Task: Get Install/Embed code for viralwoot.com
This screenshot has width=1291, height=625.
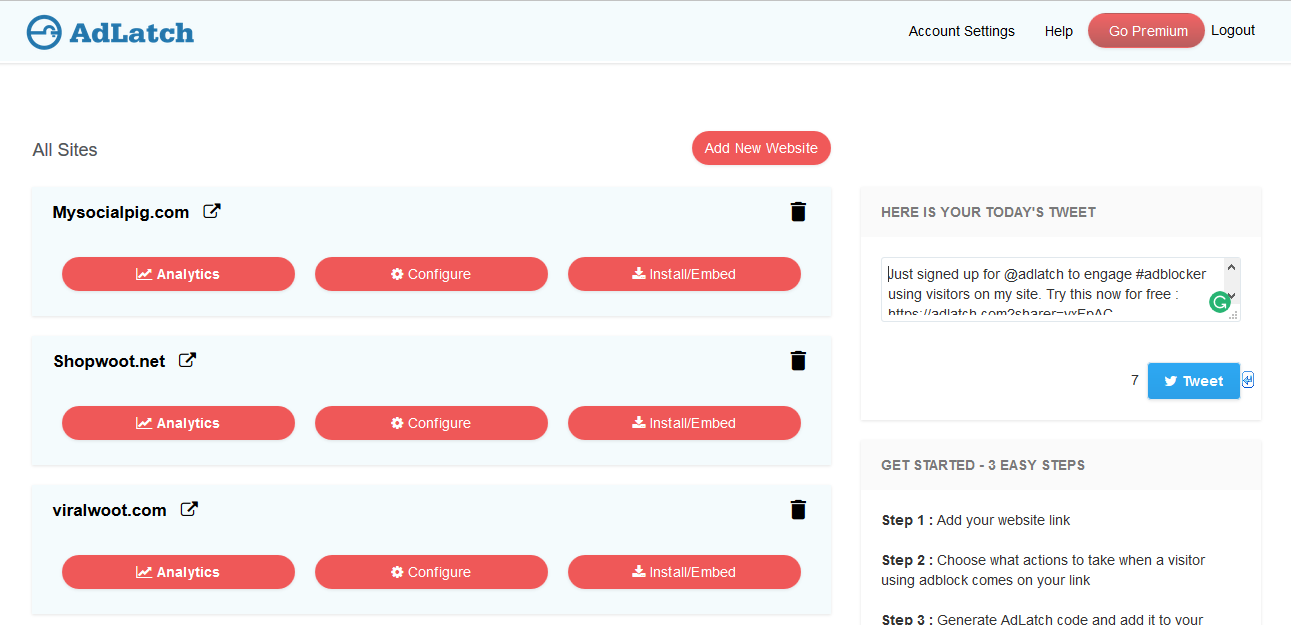Action: pyautogui.click(x=684, y=572)
